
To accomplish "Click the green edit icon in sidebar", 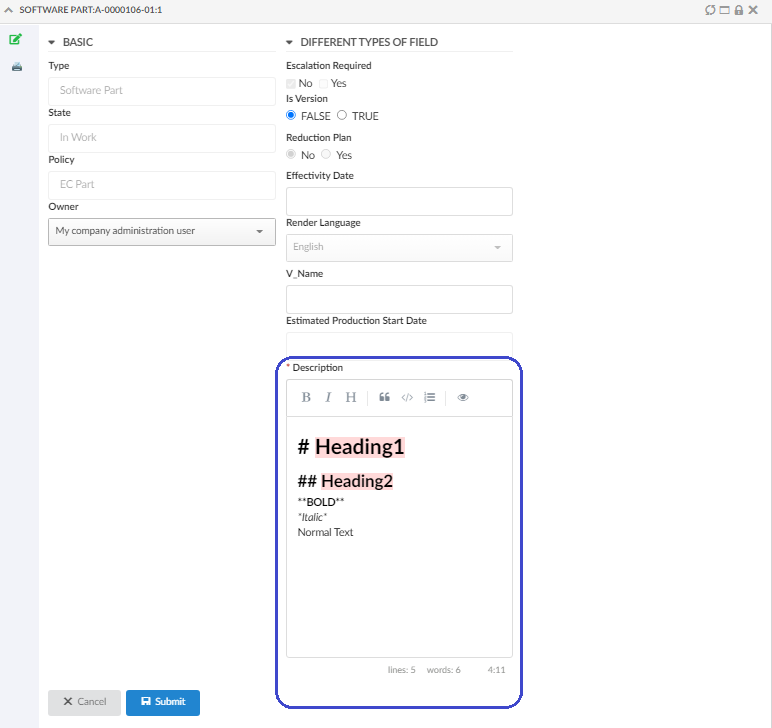I will click(15, 40).
